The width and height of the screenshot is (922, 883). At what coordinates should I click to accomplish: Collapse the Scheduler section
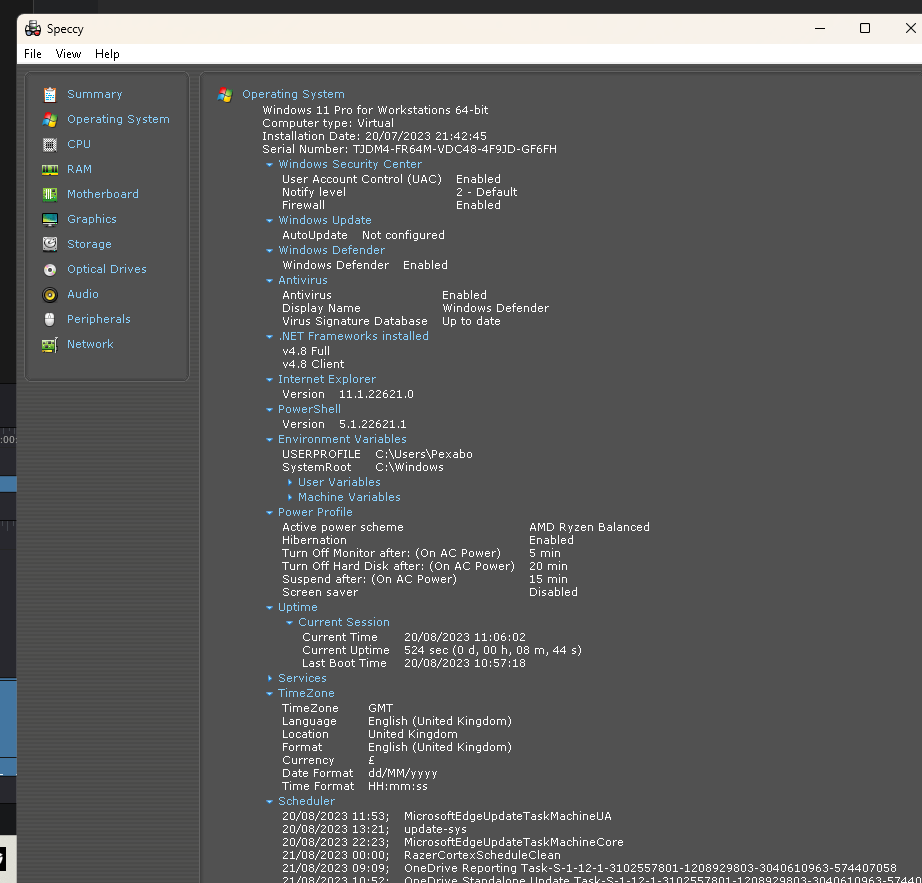[269, 802]
